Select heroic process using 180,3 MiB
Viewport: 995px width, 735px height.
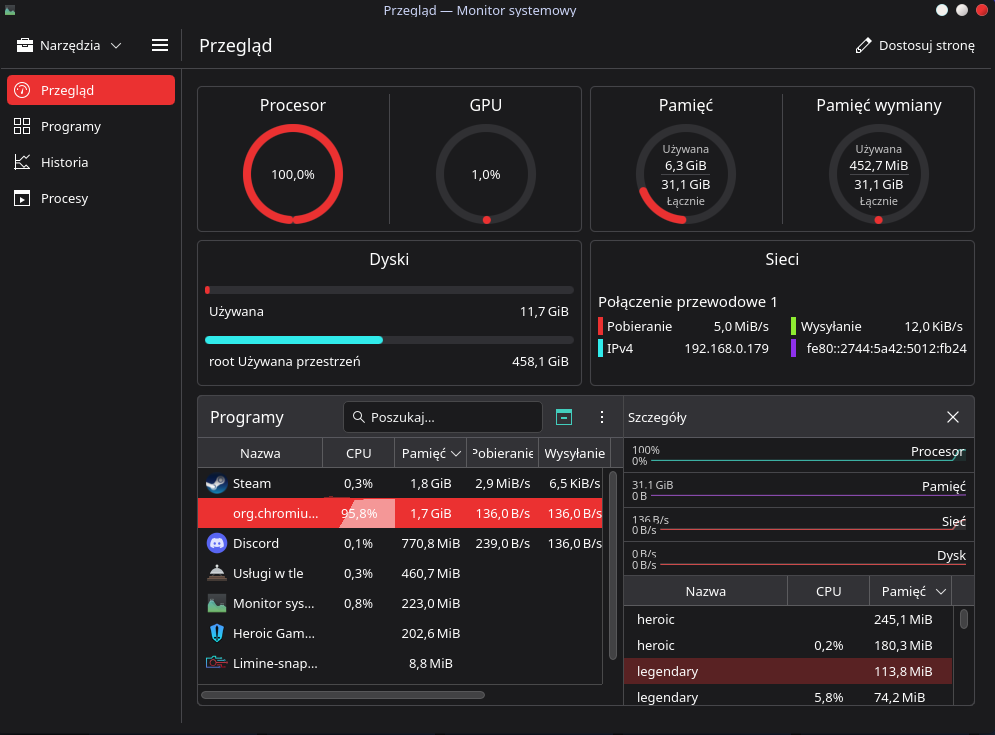click(787, 646)
